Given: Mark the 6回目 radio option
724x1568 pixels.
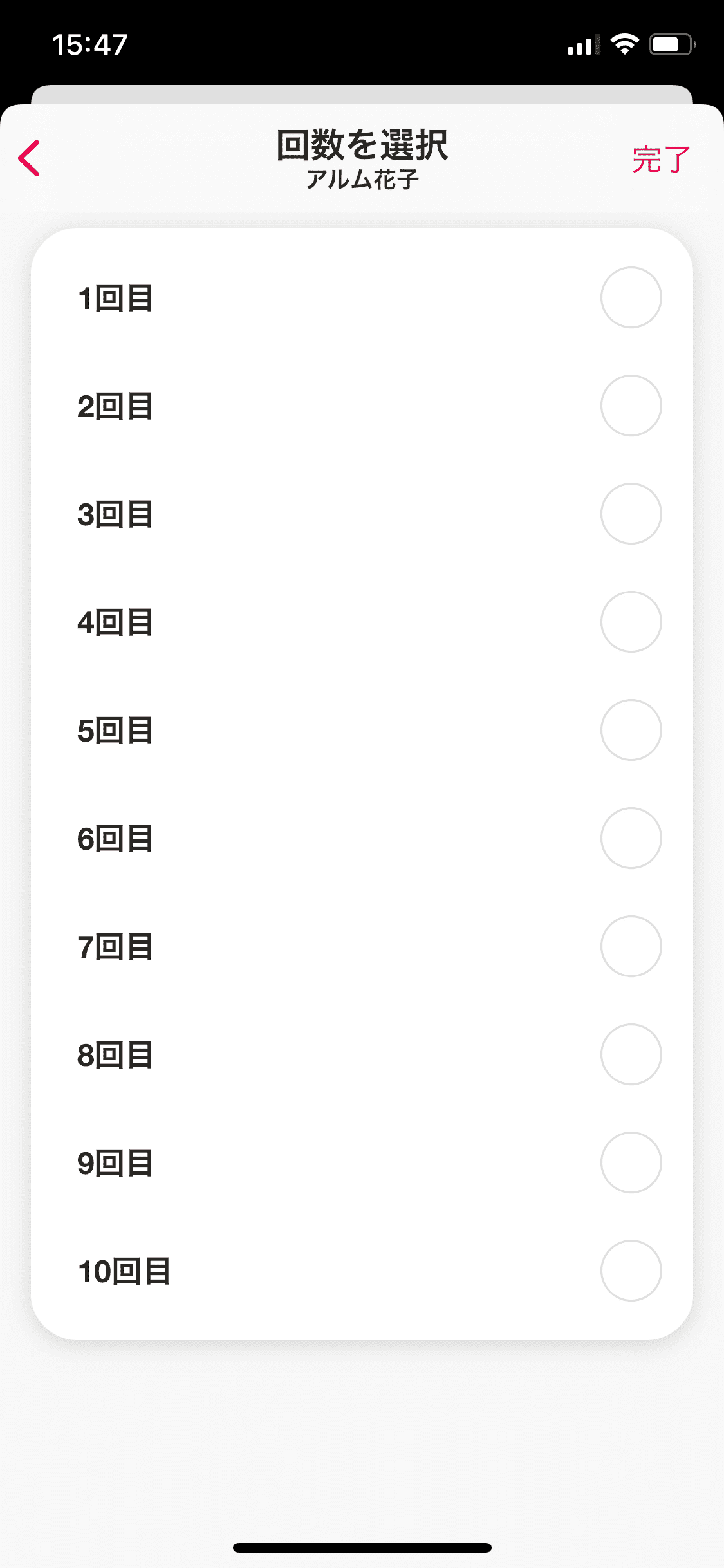Looking at the screenshot, I should pyautogui.click(x=631, y=838).
